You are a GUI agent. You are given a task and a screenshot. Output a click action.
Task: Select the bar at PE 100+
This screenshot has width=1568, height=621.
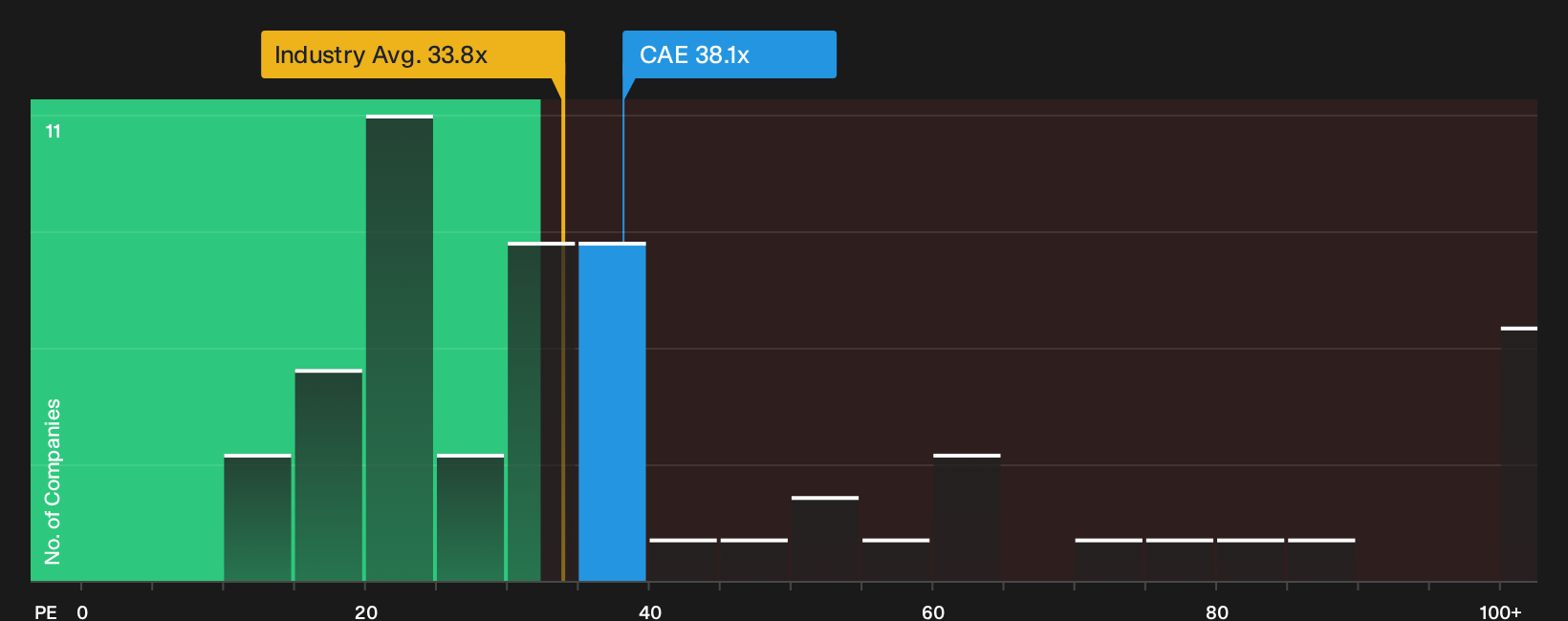[1519, 454]
